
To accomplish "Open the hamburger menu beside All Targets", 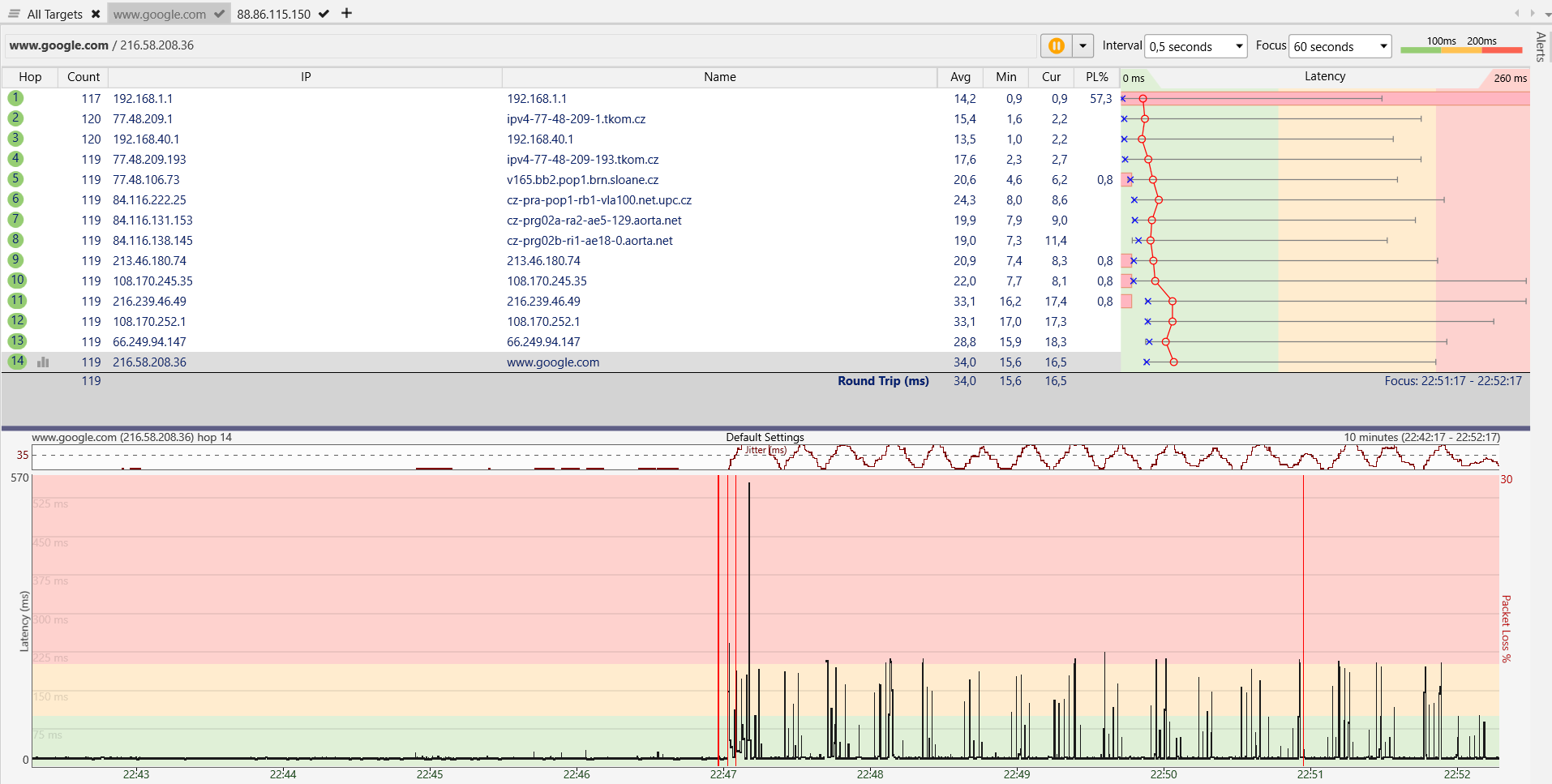I will [x=14, y=14].
